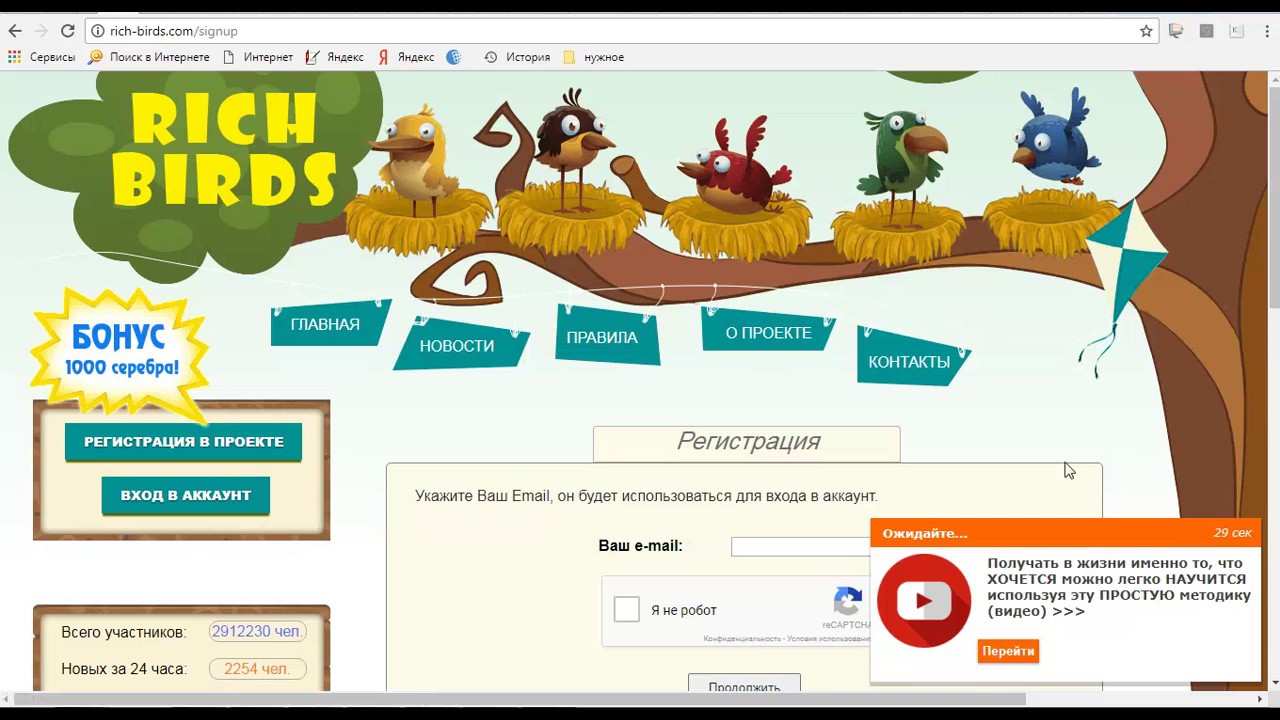The width and height of the screenshot is (1280, 720).
Task: Click the БОНУС 1000 серебра badge
Action: pyautogui.click(x=120, y=352)
